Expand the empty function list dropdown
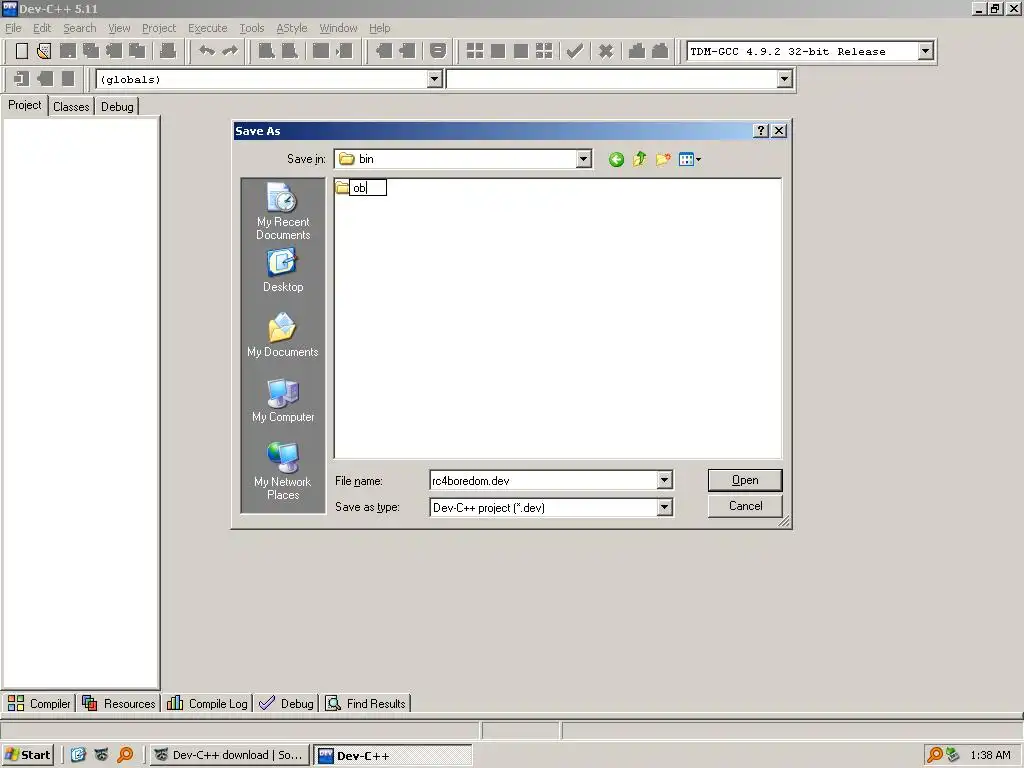Screen dimensions: 1024x768 [784, 79]
